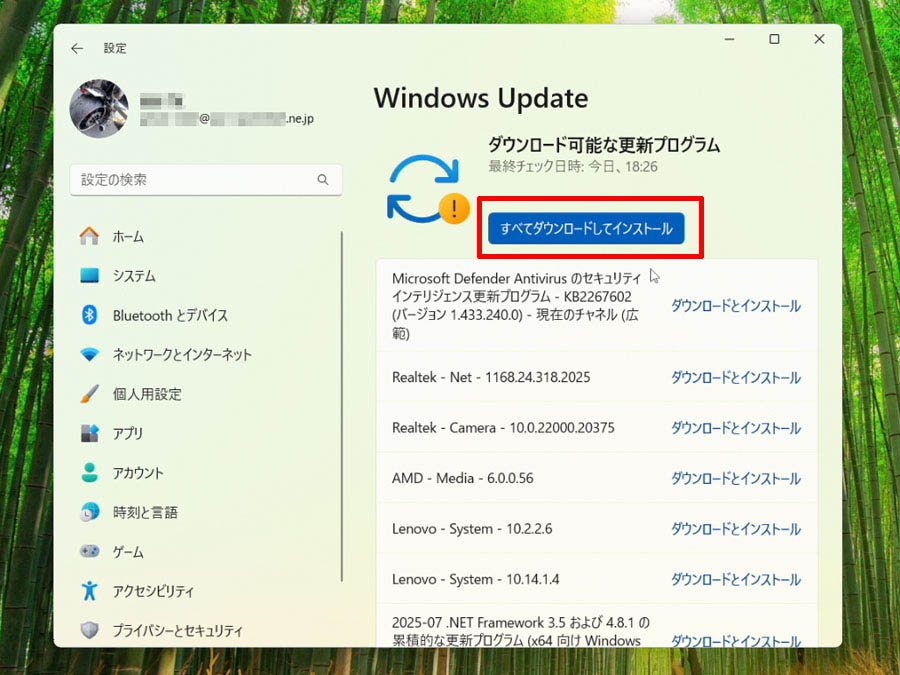Go back with the arrow button
This screenshot has height=675, width=900.
[77, 48]
